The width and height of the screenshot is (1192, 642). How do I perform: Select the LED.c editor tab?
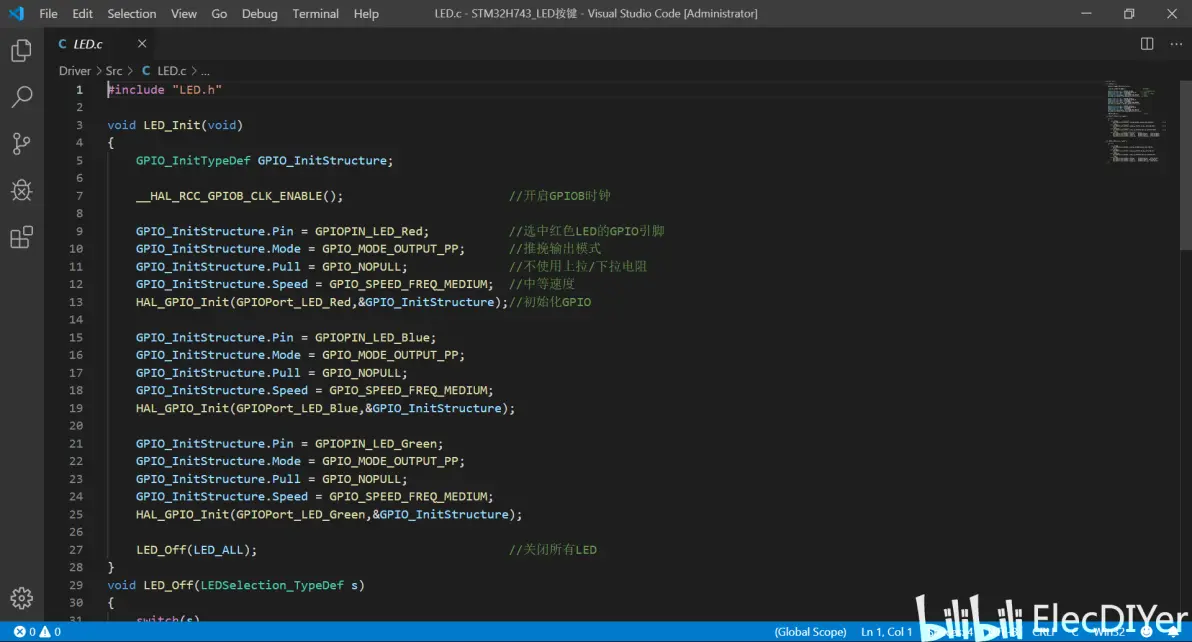click(x=88, y=44)
